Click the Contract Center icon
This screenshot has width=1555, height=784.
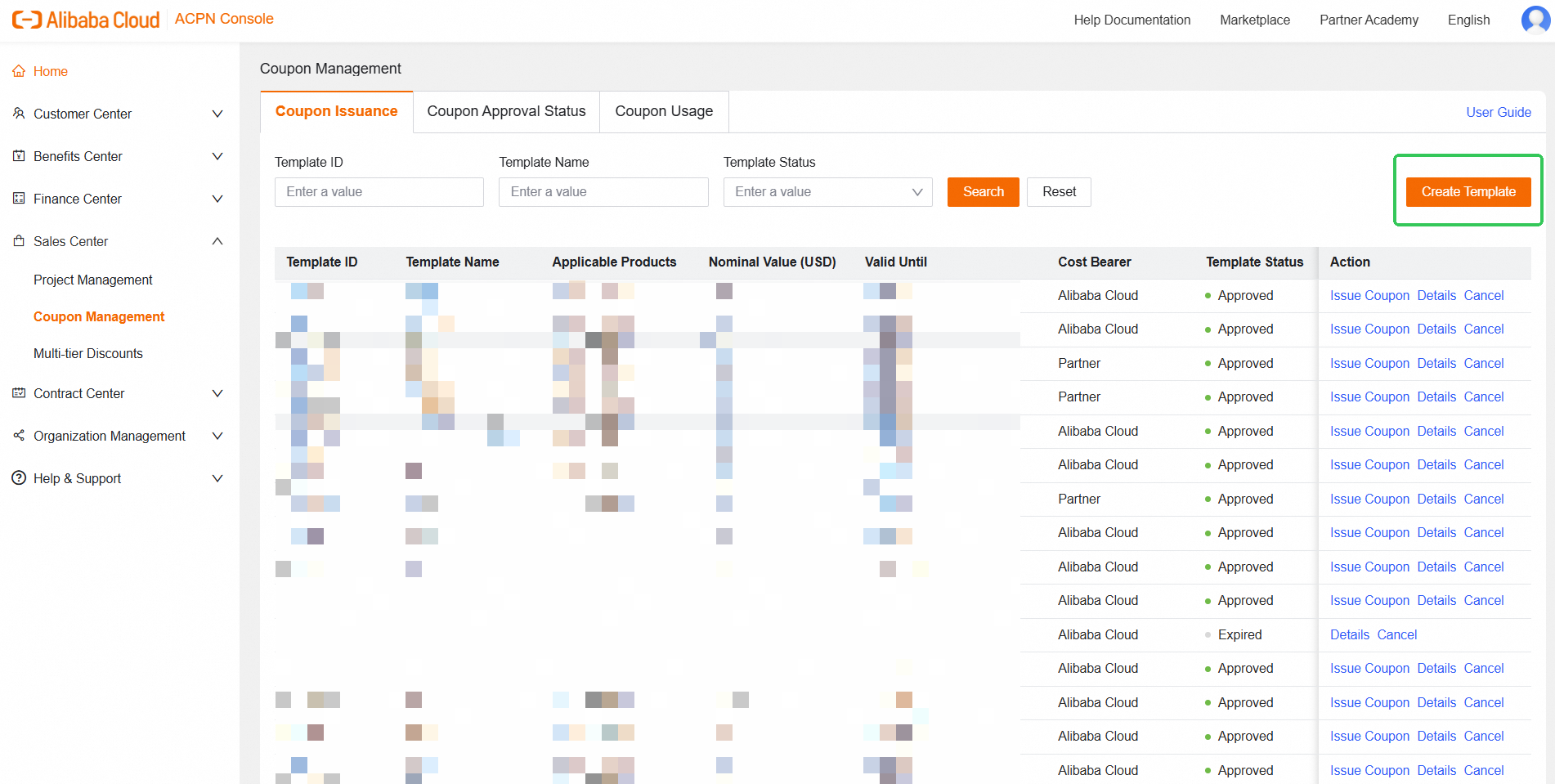19,393
